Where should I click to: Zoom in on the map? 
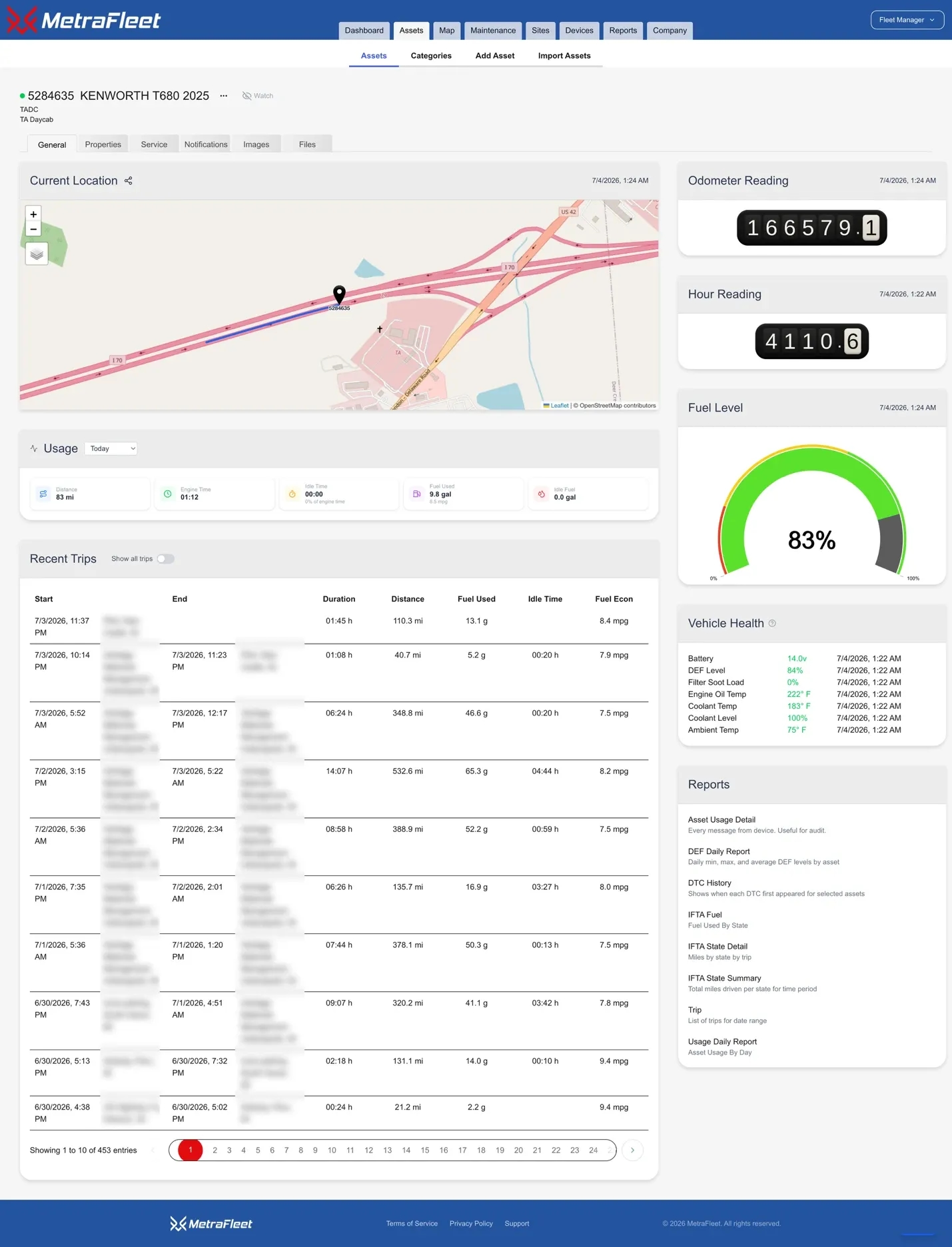[x=33, y=214]
